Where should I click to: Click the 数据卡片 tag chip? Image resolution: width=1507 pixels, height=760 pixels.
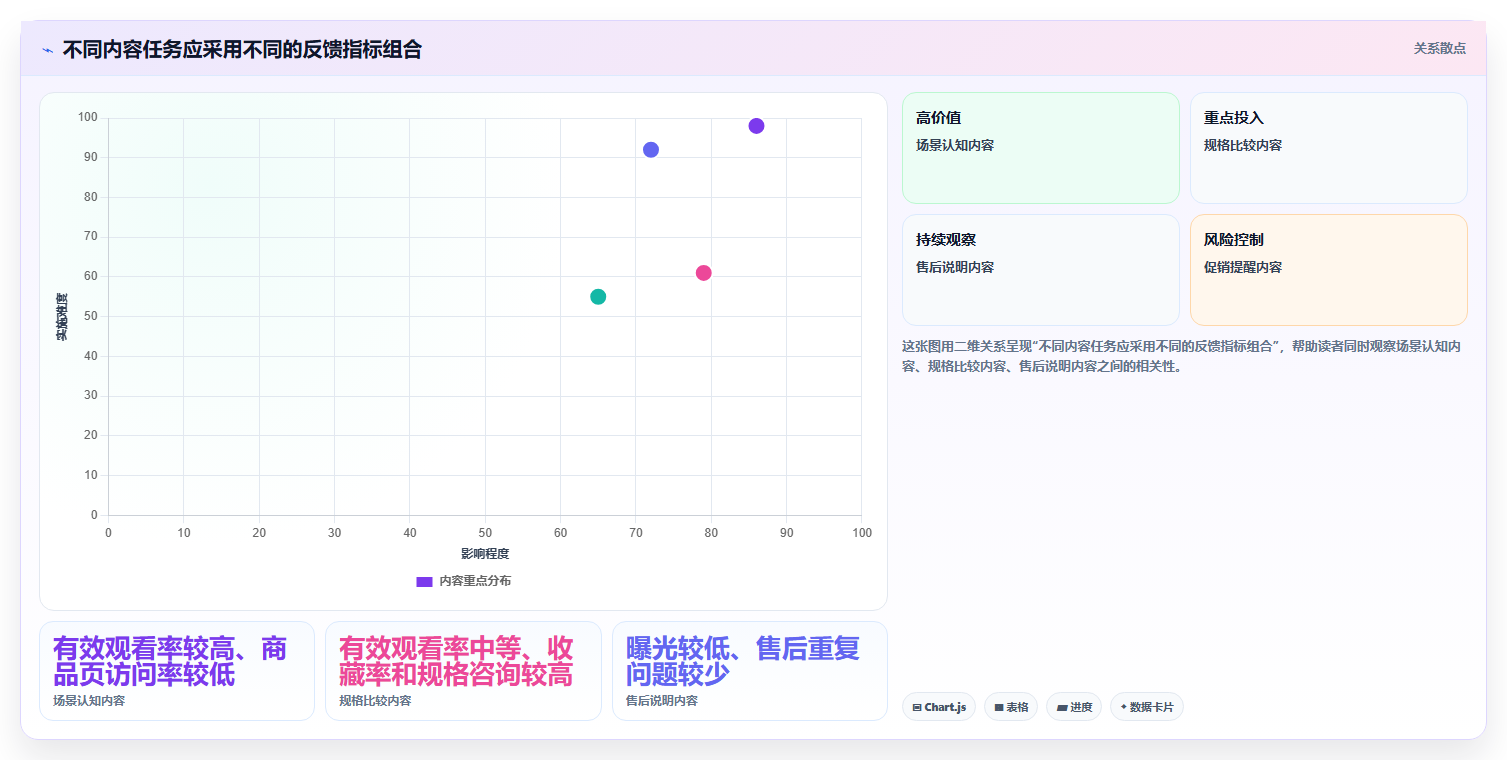coord(1147,707)
